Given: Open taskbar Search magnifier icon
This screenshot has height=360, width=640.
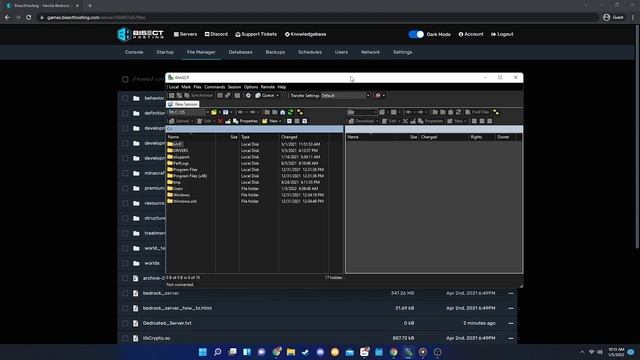Looking at the screenshot, I should [x=218, y=352].
